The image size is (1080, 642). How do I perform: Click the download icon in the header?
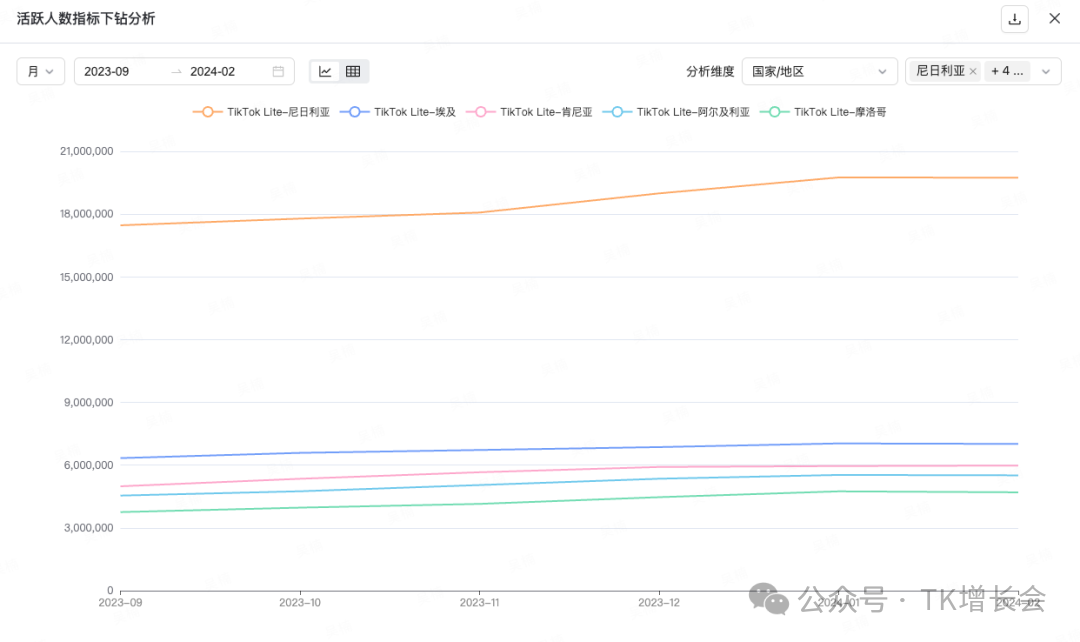[x=1014, y=19]
